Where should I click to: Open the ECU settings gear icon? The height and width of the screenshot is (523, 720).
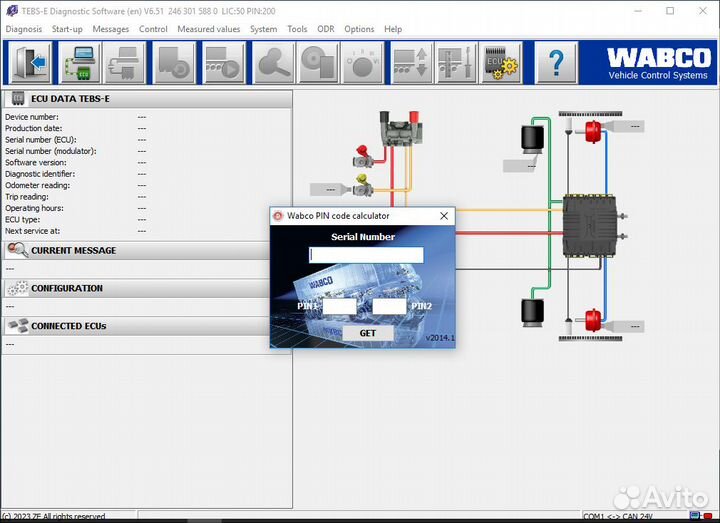[x=501, y=62]
